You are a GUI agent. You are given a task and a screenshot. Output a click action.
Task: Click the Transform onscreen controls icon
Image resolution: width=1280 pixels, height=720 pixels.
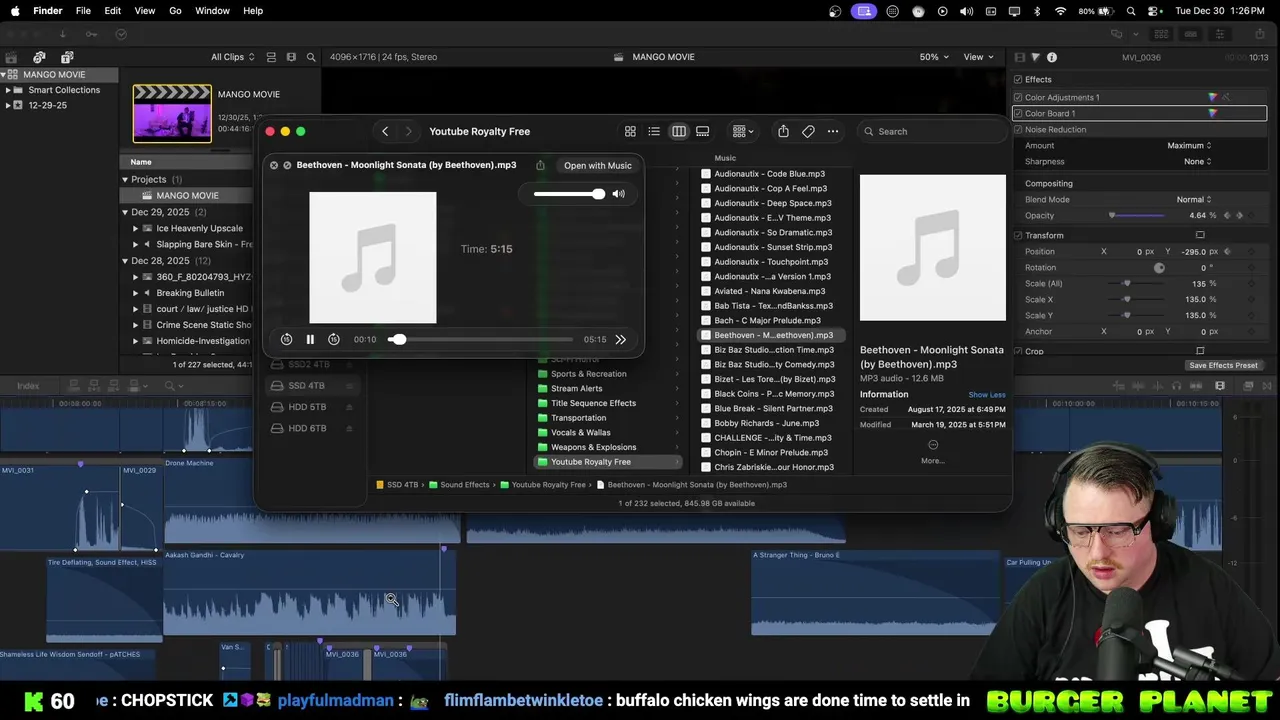point(1200,235)
